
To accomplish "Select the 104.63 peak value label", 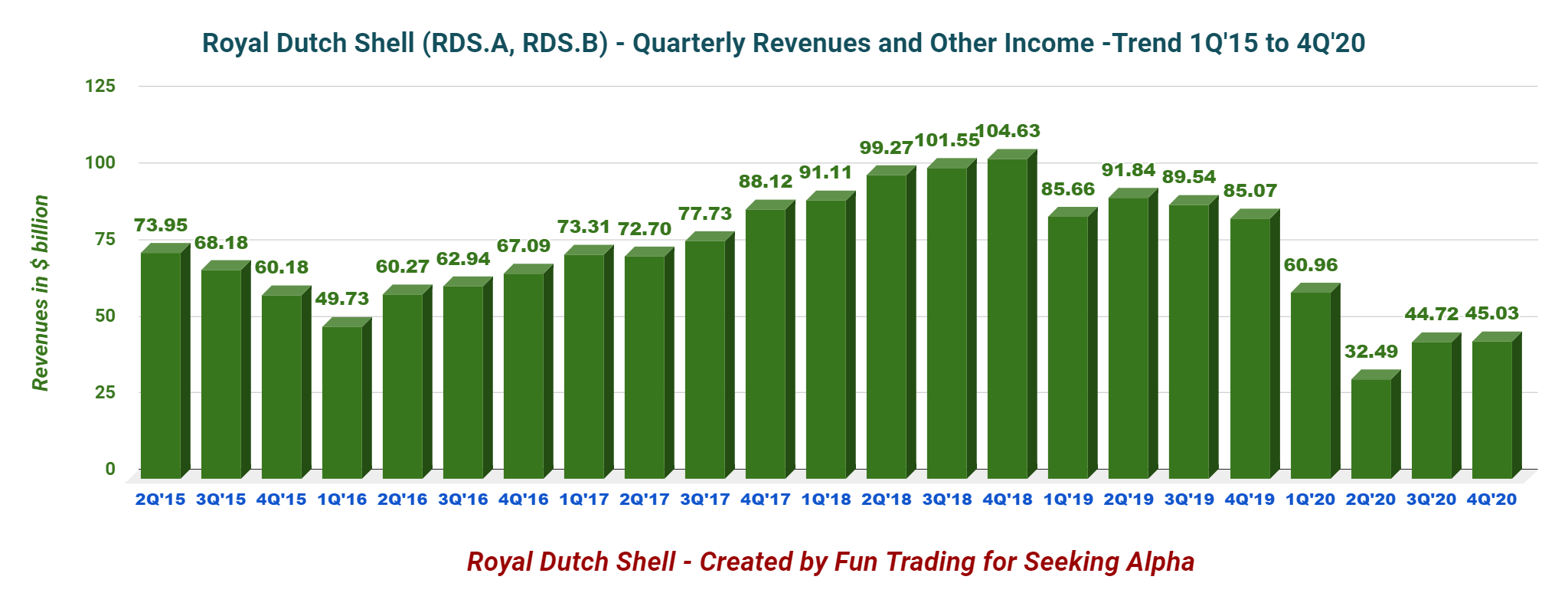I will (1008, 131).
